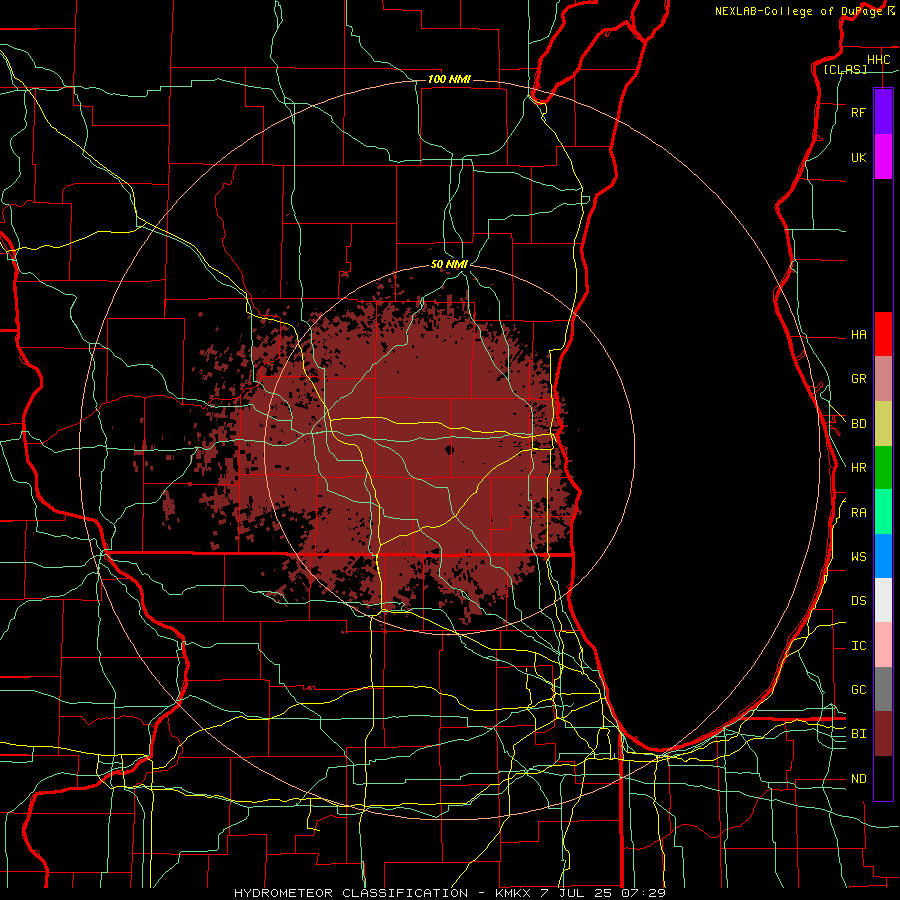The image size is (900, 900).
Task: Click the WS legend label
Action: click(858, 557)
